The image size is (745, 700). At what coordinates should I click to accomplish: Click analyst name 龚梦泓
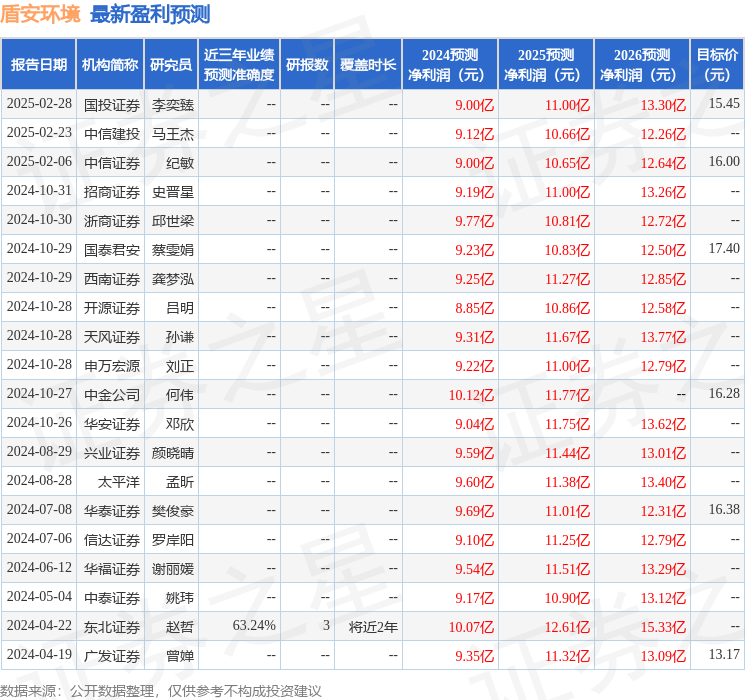click(x=172, y=279)
